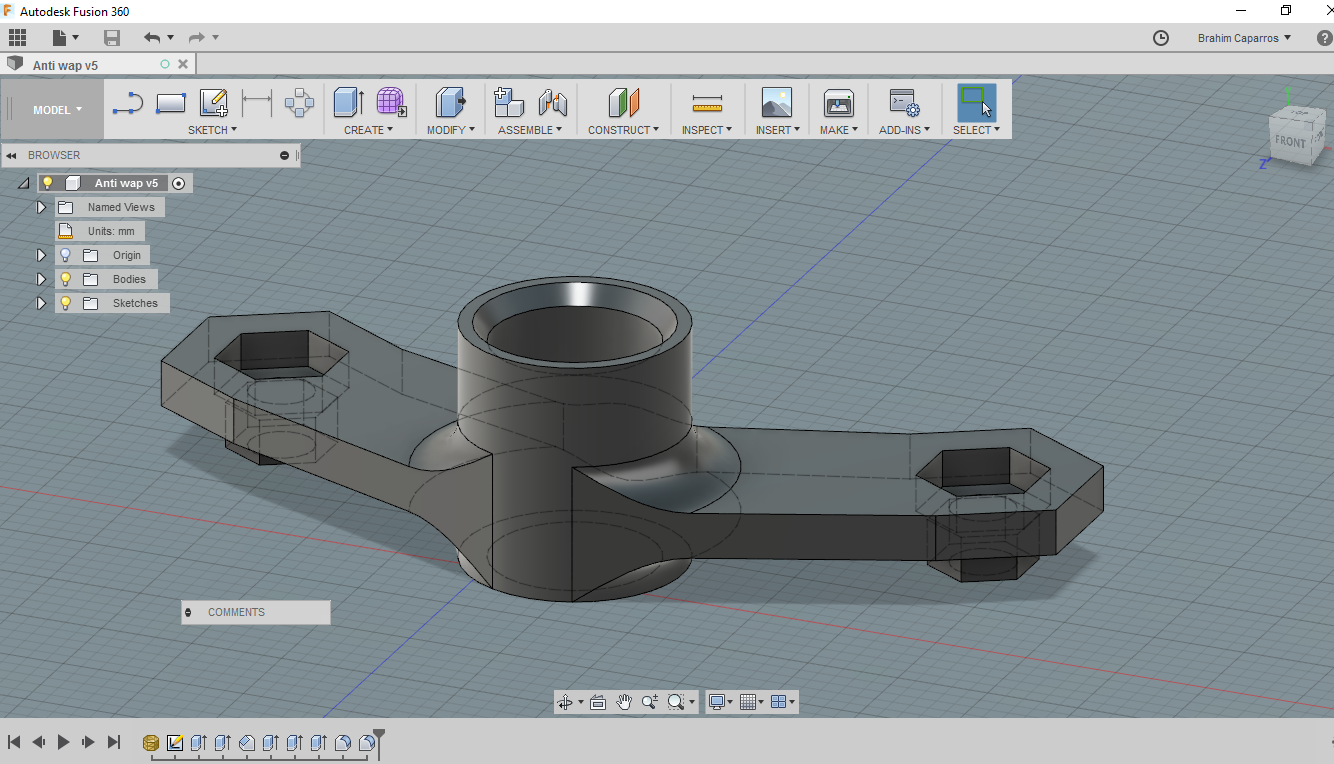The width and height of the screenshot is (1334, 764).
Task: Open the MODIFY menu
Action: click(x=451, y=130)
